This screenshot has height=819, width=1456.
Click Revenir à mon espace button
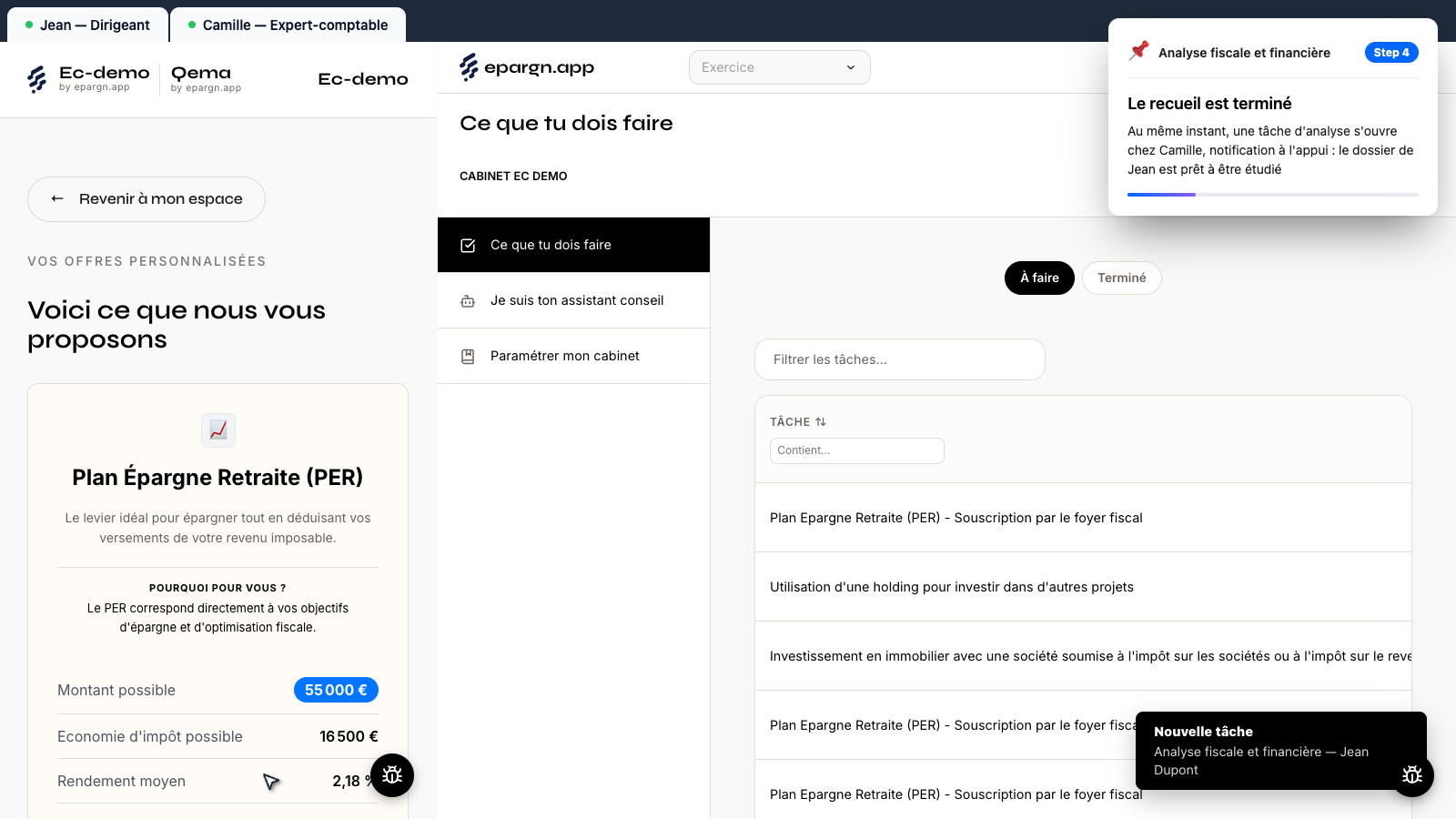pyautogui.click(x=147, y=199)
